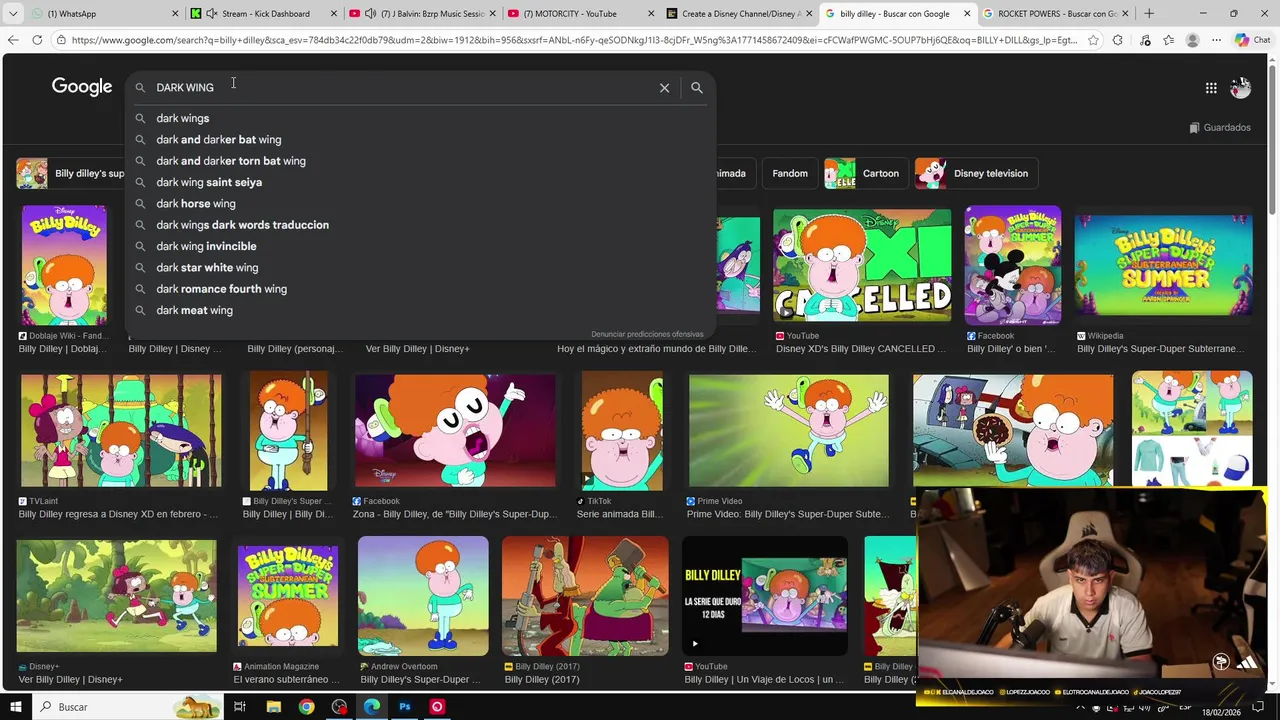Open the Guardados saved items button
The height and width of the screenshot is (720, 1280).
[x=1219, y=128]
